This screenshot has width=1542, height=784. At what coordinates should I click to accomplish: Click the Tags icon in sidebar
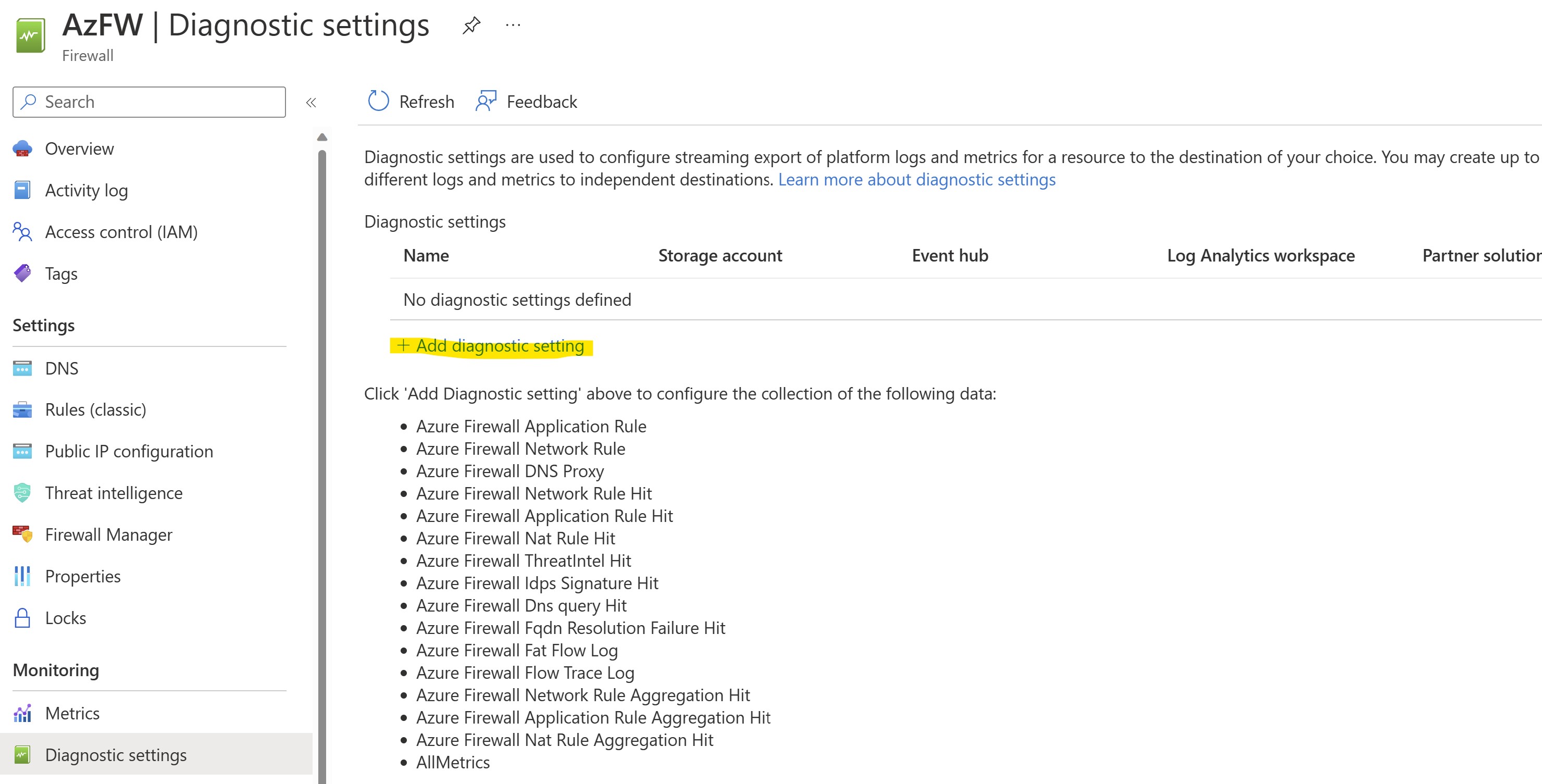(x=22, y=273)
